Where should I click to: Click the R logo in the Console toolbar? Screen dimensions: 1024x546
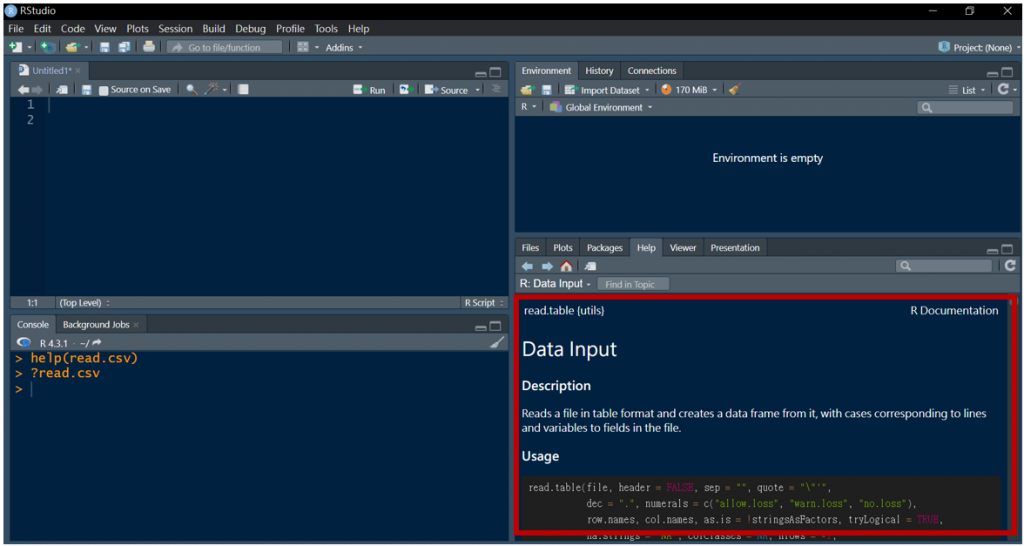pos(24,343)
